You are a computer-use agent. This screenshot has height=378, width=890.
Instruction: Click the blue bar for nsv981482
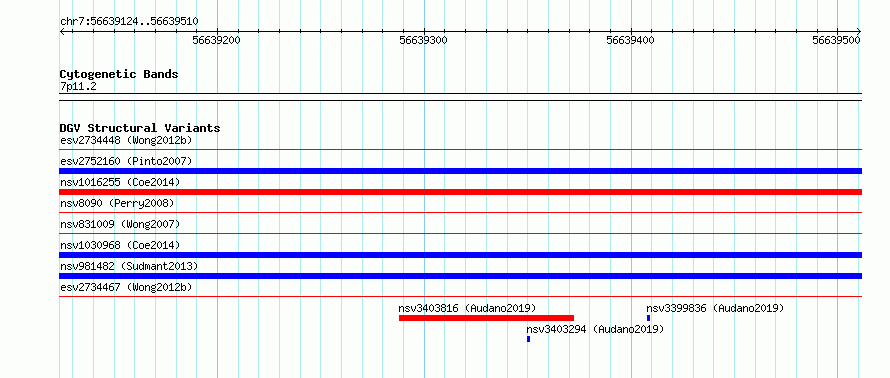pyautogui.click(x=460, y=276)
